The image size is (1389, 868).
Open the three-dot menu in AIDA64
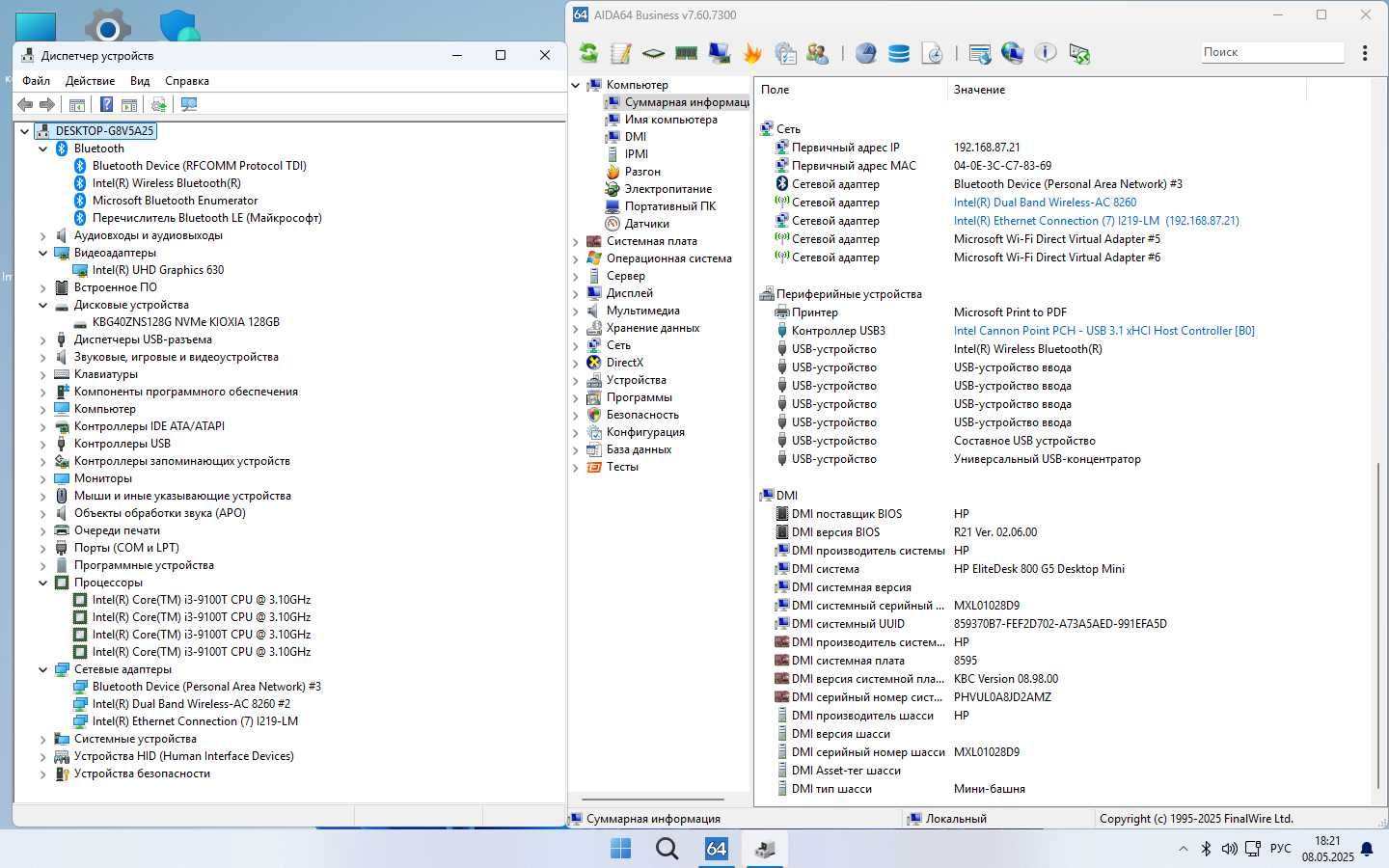click(1365, 53)
